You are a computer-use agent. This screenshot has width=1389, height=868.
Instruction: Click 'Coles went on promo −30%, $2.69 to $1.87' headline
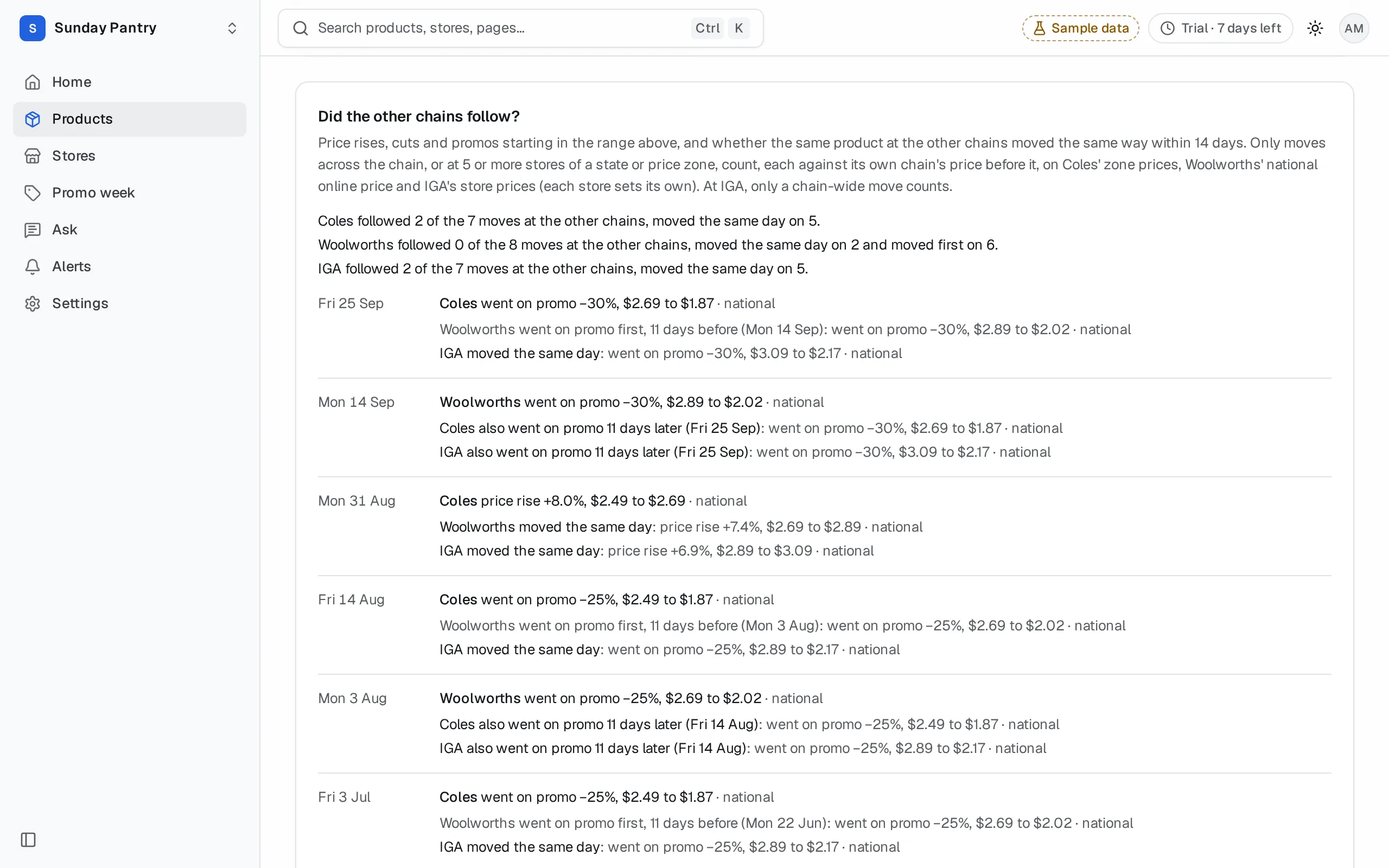pyautogui.click(x=576, y=304)
